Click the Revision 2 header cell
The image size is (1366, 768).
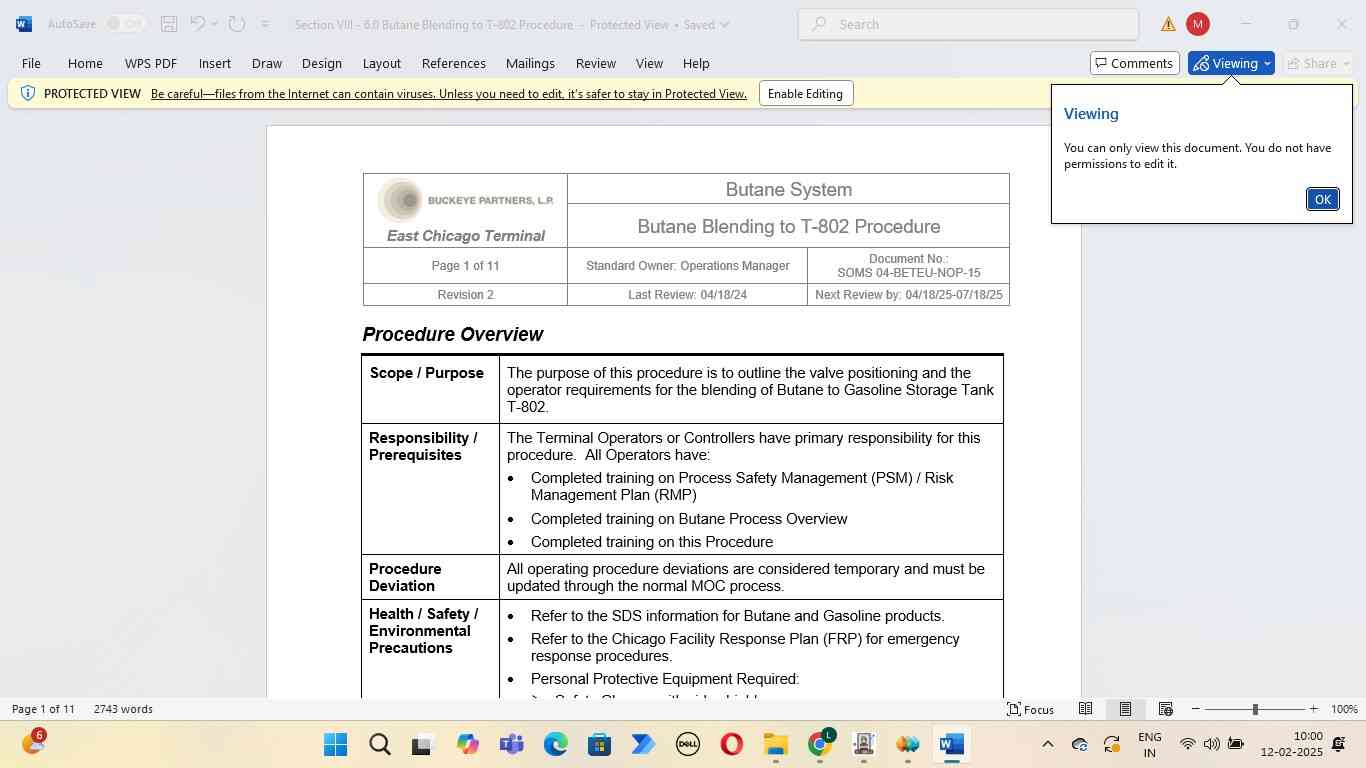click(x=465, y=295)
